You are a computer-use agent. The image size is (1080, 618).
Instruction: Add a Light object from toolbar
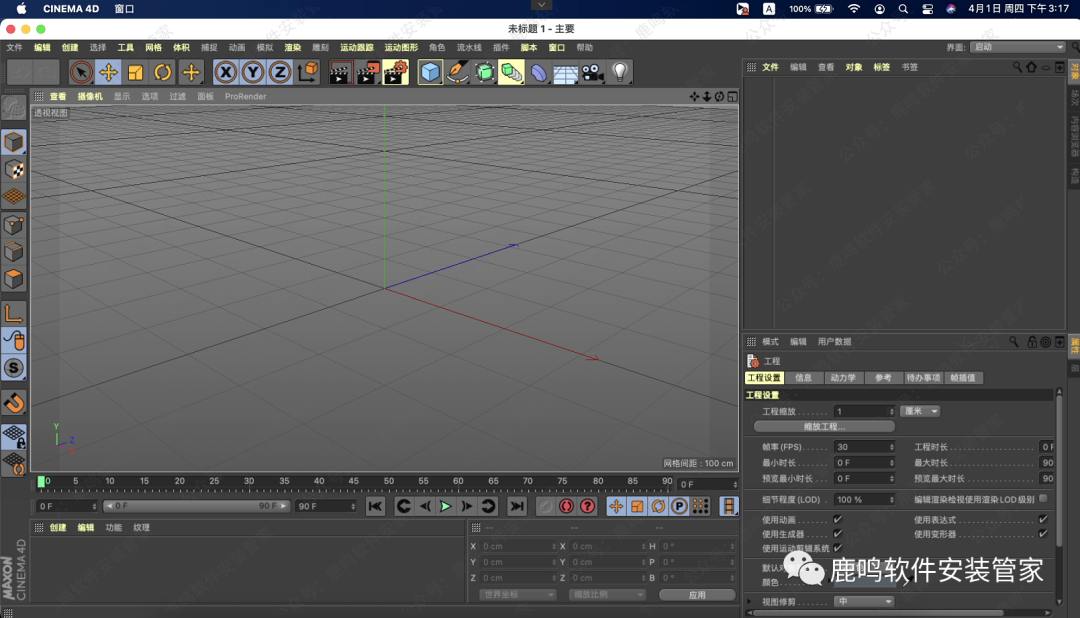[x=620, y=72]
